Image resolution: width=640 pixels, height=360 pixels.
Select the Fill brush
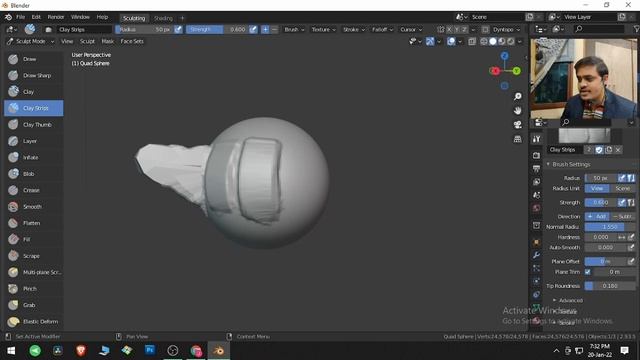(33, 239)
